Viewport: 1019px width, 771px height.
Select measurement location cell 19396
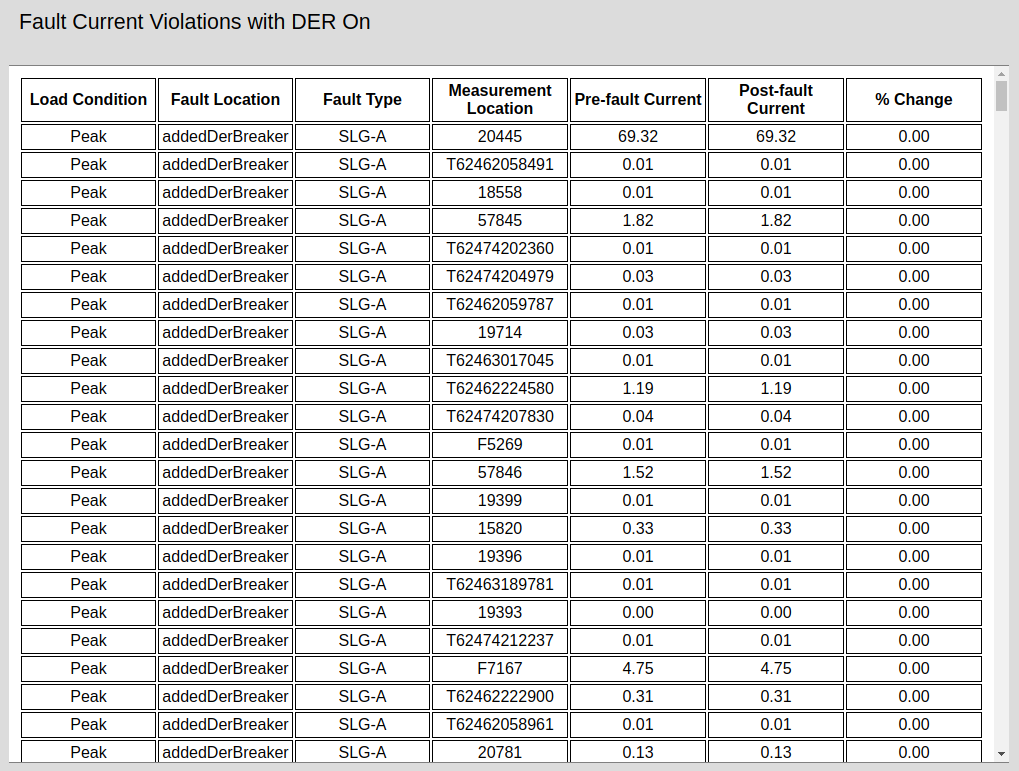(x=500, y=556)
